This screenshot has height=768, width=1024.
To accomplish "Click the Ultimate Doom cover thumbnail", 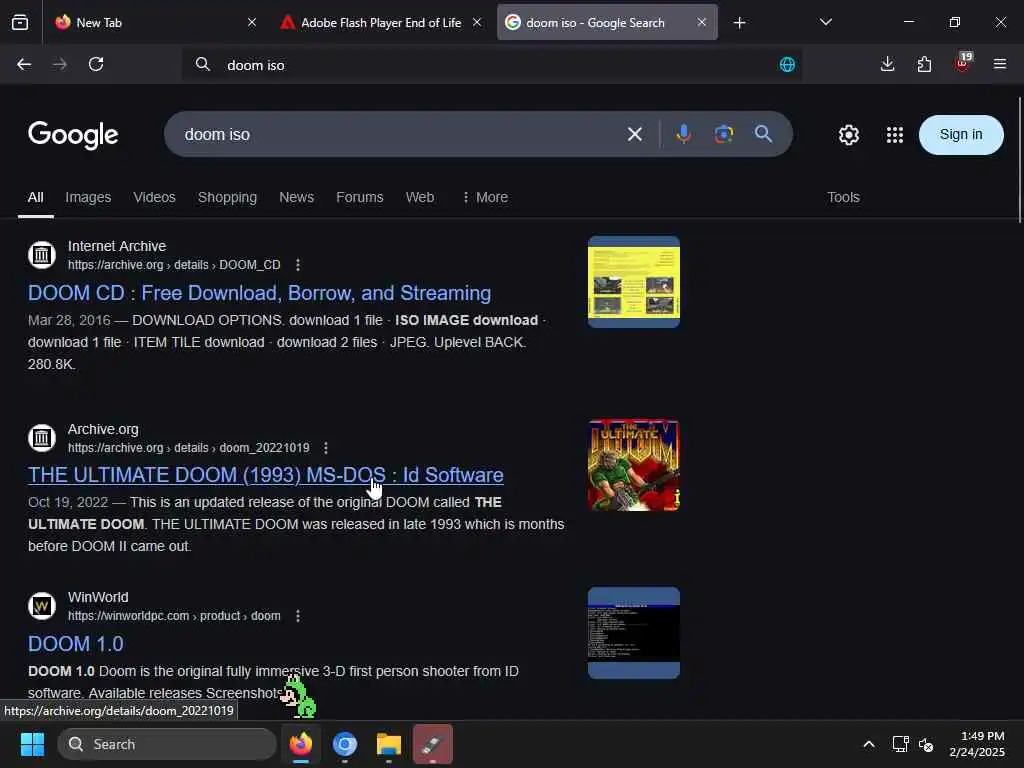I will coord(633,465).
